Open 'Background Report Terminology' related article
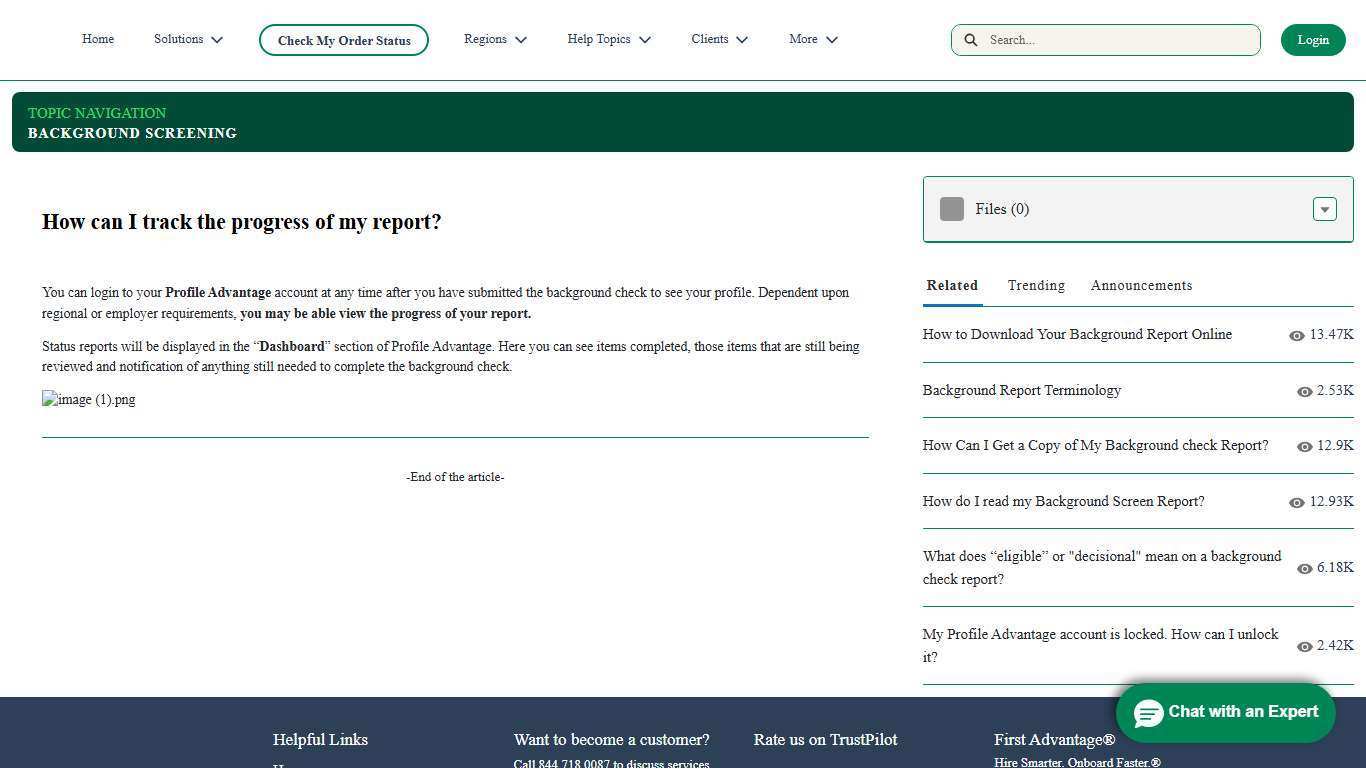 point(1021,391)
